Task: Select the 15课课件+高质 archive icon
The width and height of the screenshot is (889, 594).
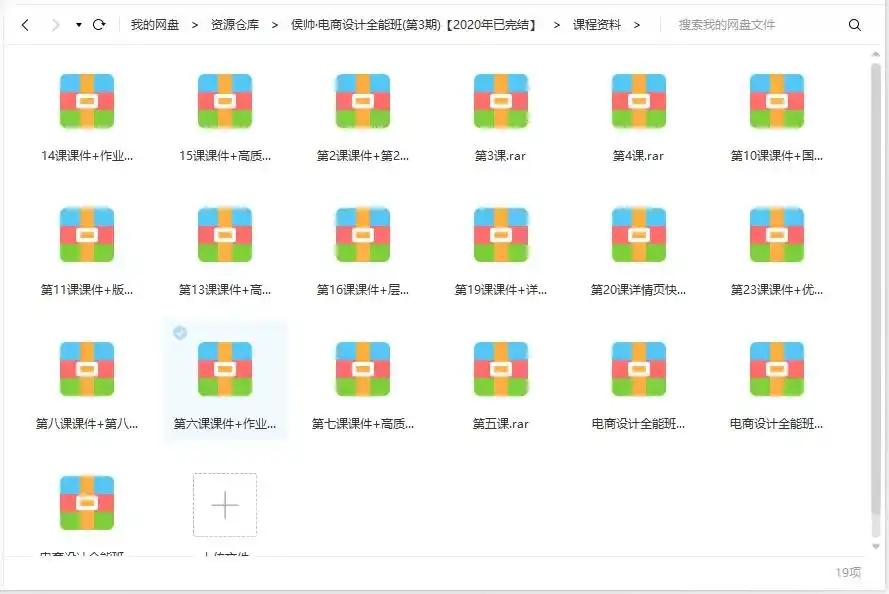Action: 225,101
